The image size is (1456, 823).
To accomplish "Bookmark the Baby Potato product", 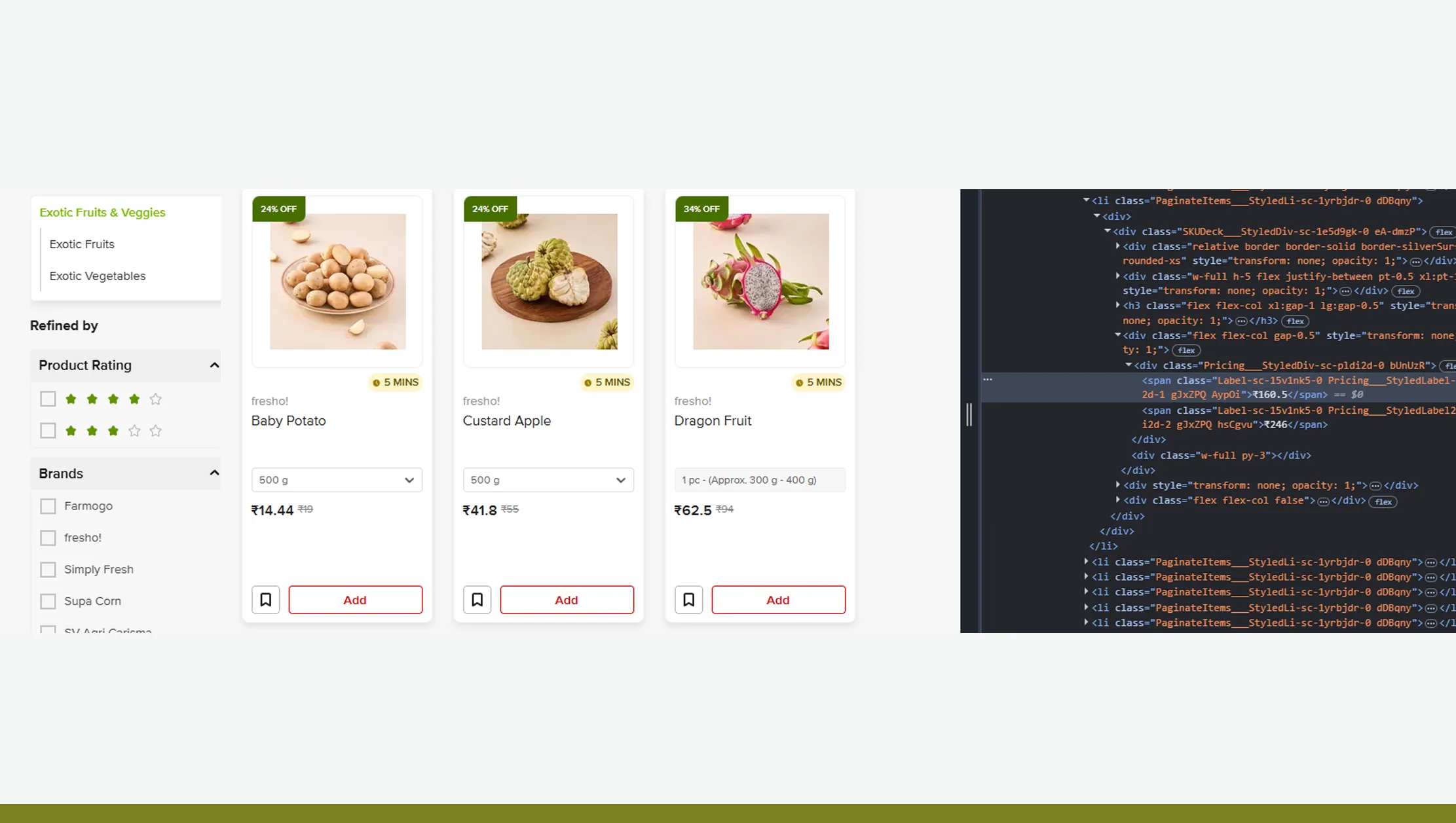I will [265, 599].
